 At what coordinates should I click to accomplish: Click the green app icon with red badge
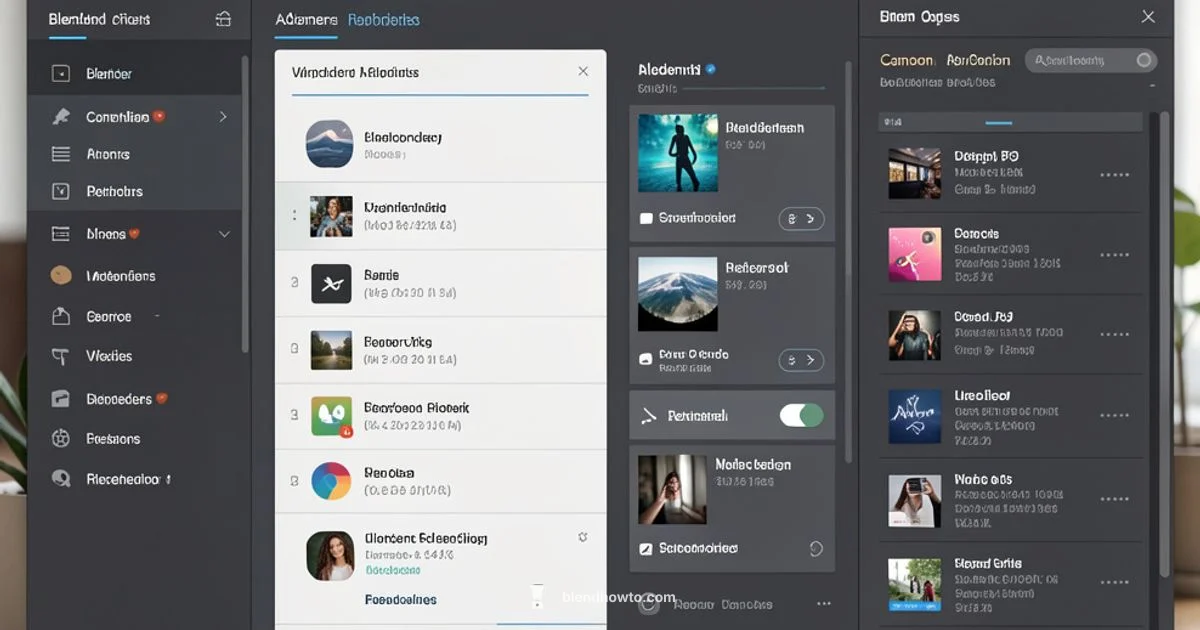(x=331, y=415)
